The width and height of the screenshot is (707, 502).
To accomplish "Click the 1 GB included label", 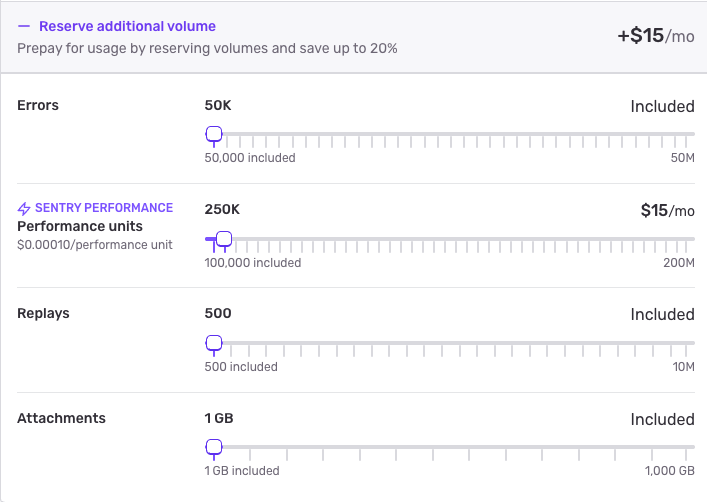I will coord(242,470).
